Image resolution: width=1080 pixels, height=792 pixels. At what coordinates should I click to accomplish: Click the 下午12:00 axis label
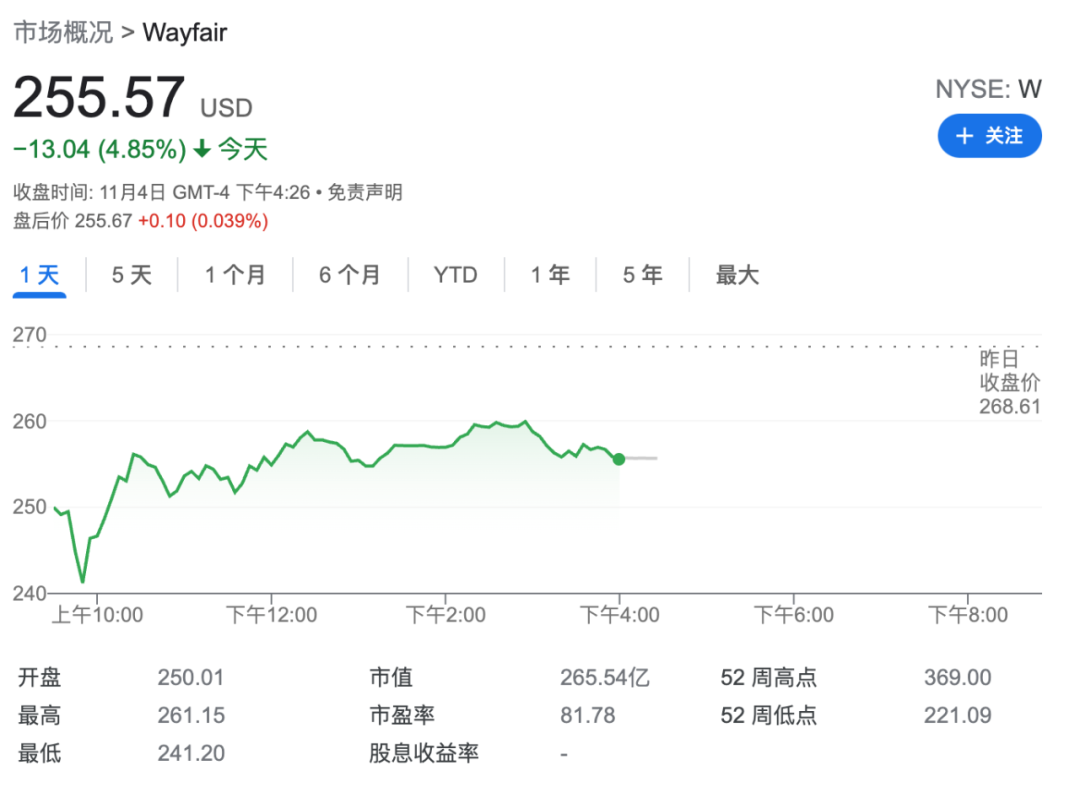click(271, 615)
